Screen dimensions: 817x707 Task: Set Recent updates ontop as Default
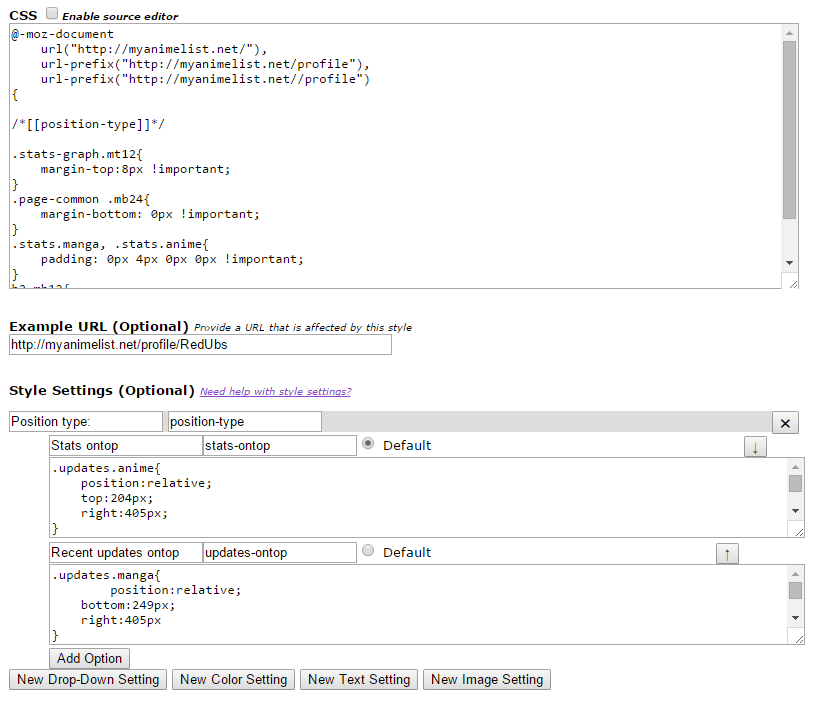pos(368,551)
